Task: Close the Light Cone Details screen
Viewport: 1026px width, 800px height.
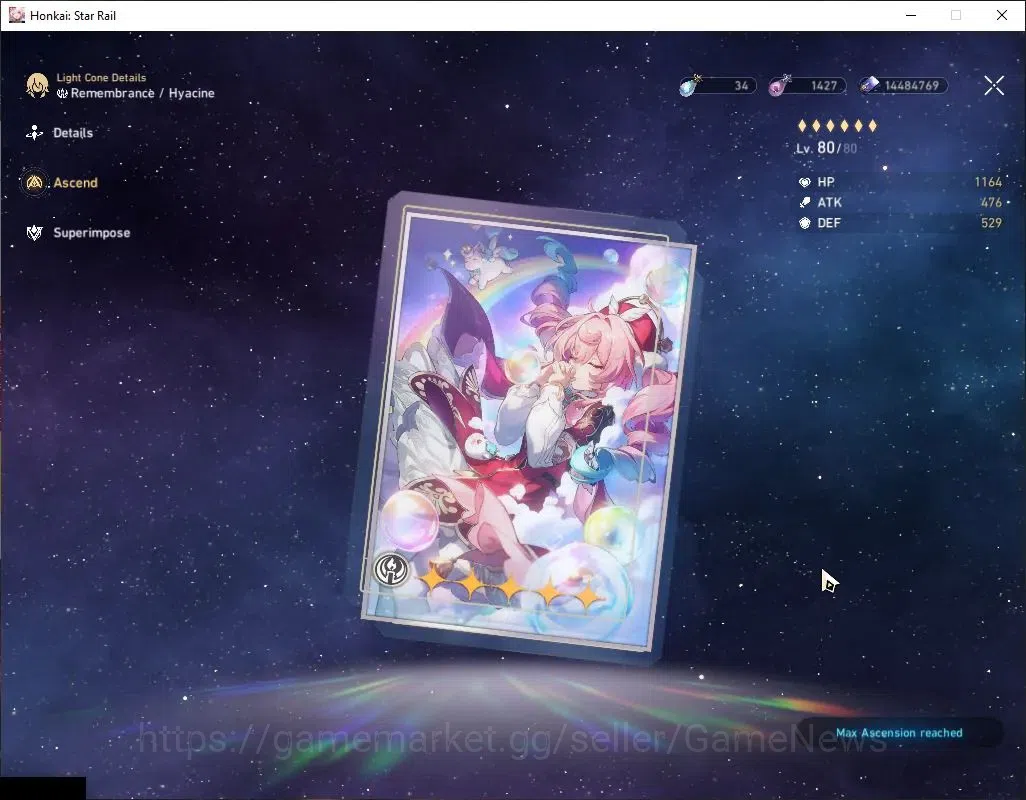Action: 994,85
